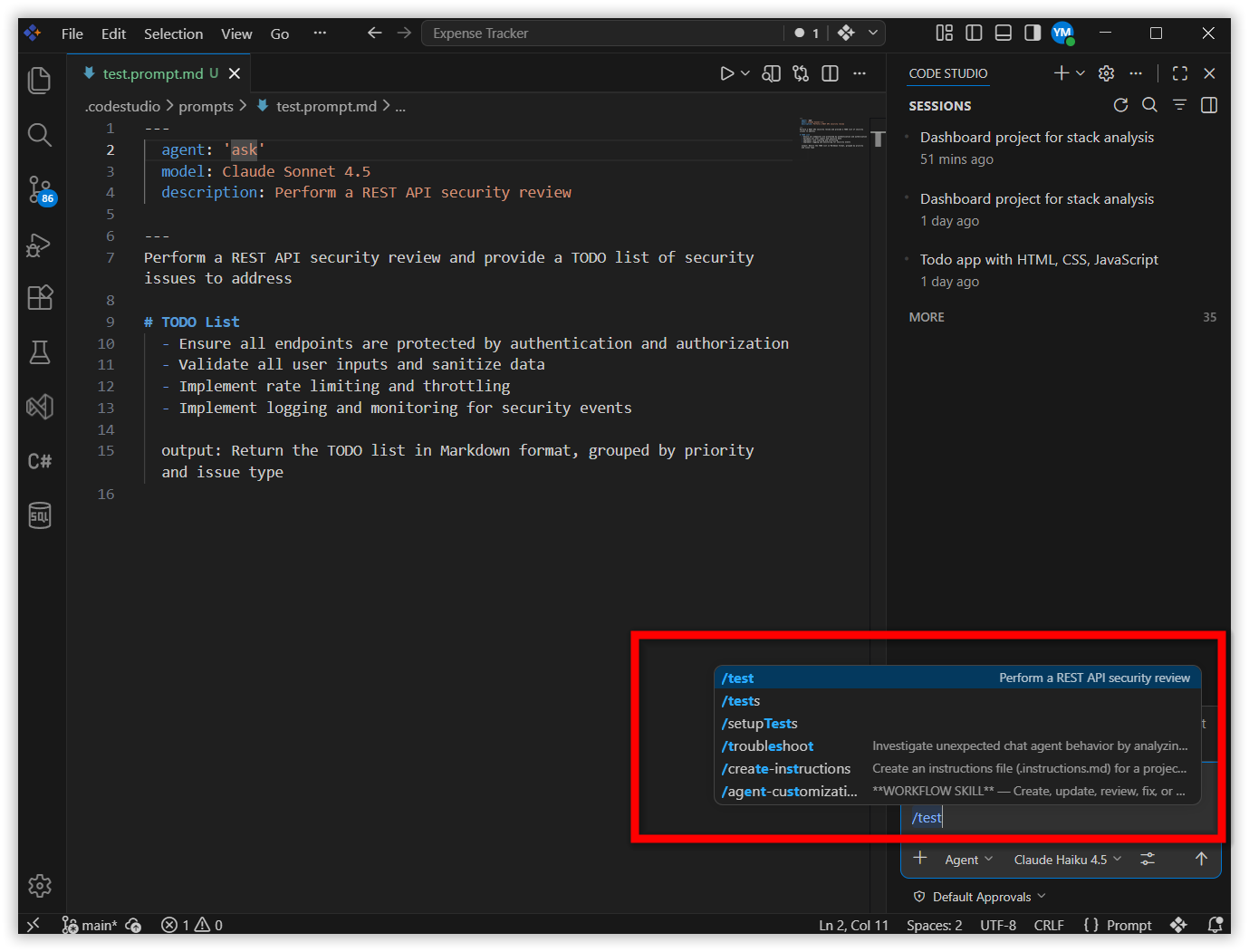
Task: Open Code Studio settings gear
Action: (1106, 73)
